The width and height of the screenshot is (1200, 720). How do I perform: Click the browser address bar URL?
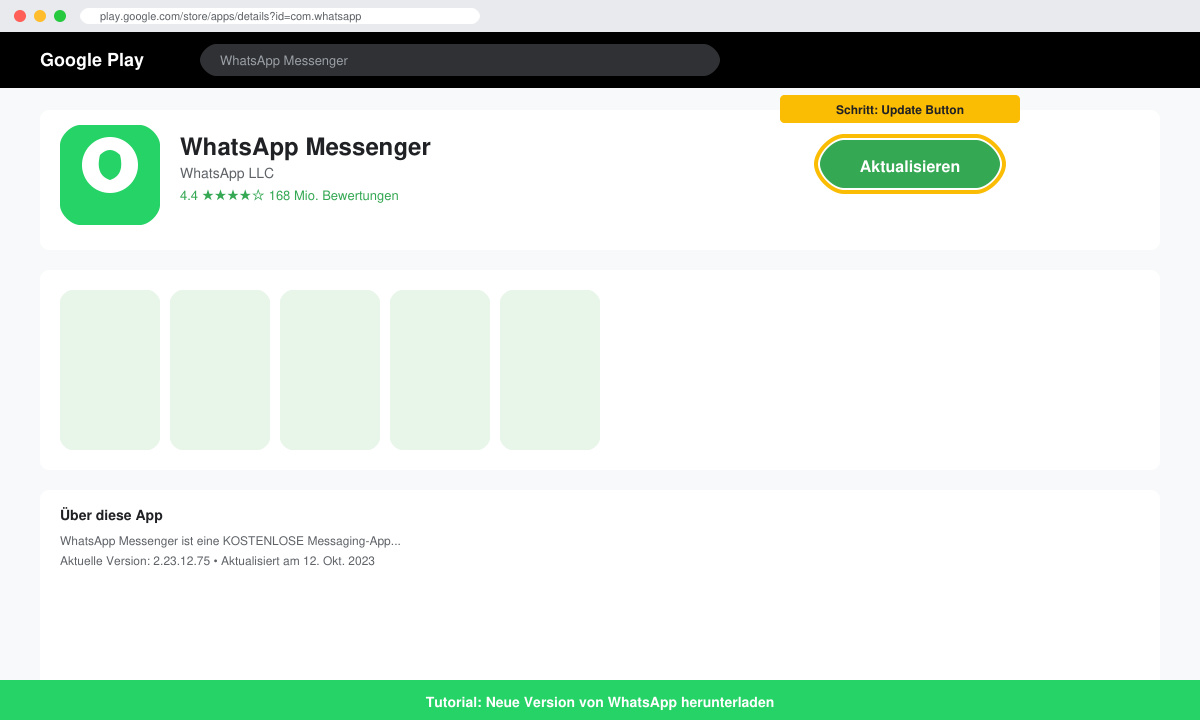280,16
